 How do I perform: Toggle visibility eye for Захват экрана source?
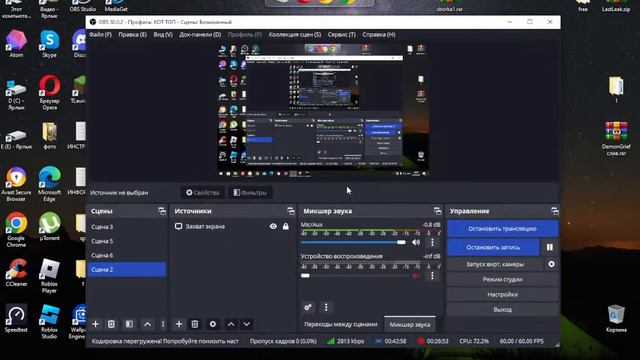(273, 226)
